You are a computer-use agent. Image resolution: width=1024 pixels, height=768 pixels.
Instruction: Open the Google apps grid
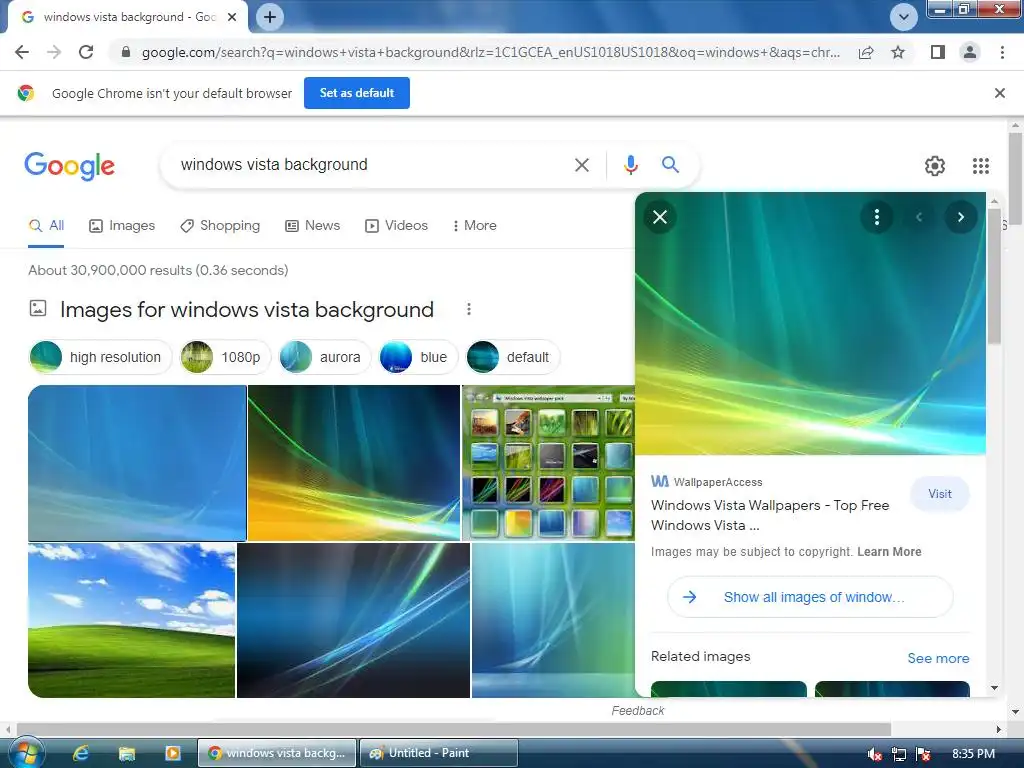click(980, 166)
